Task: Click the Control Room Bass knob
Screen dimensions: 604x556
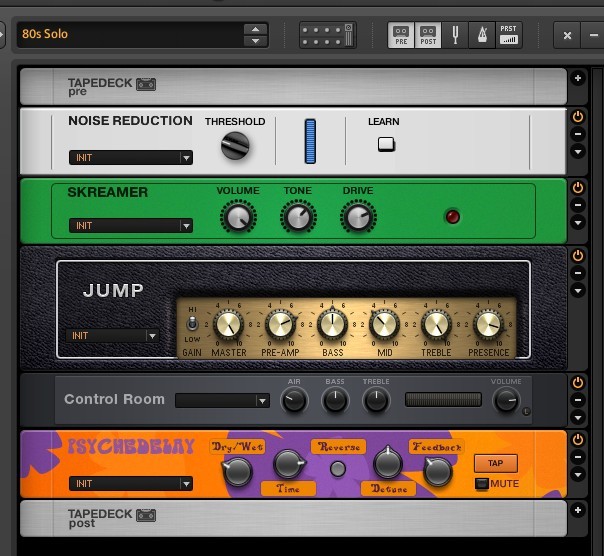Action: [335, 401]
